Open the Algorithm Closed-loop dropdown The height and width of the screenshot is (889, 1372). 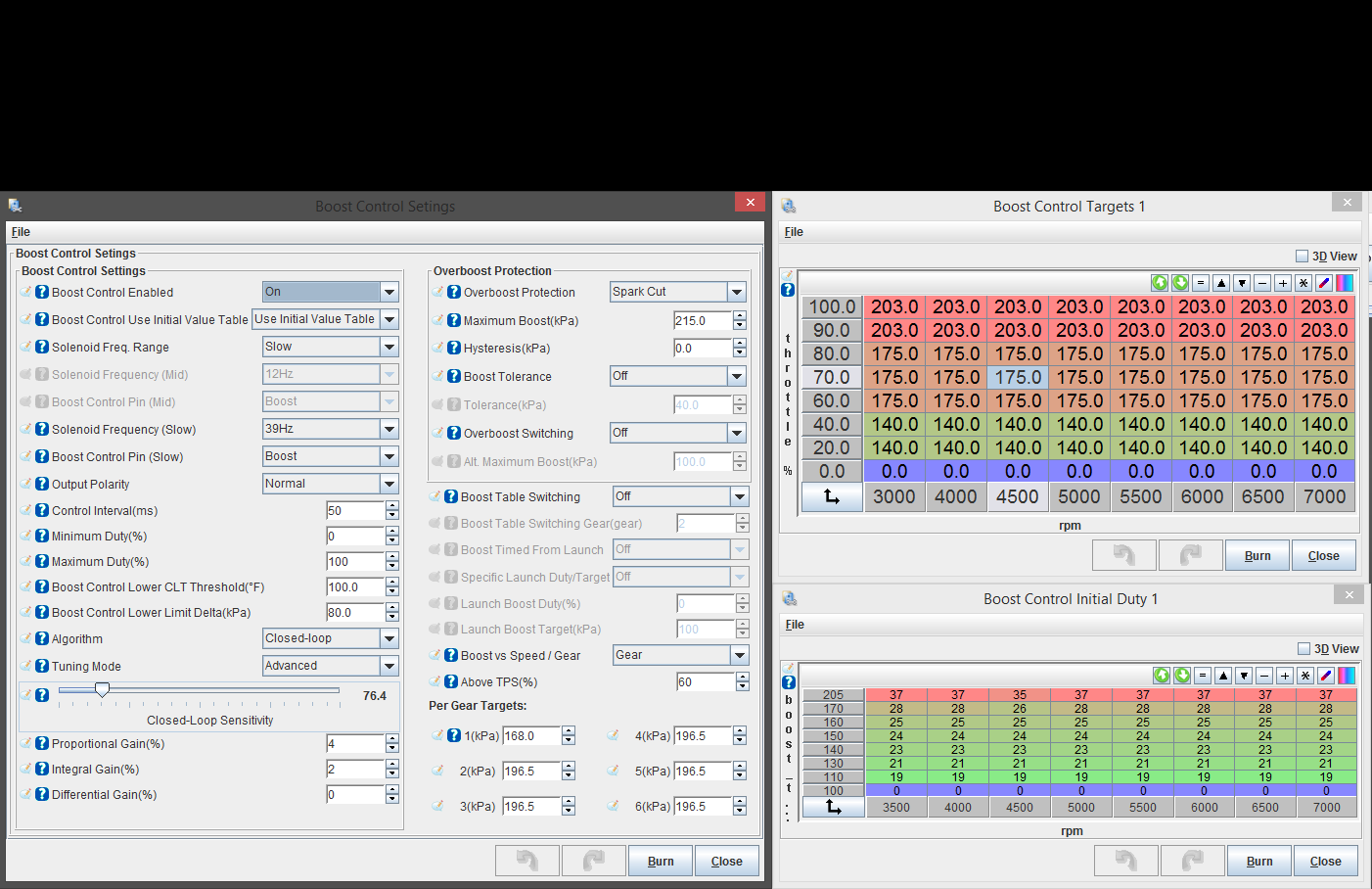[389, 638]
